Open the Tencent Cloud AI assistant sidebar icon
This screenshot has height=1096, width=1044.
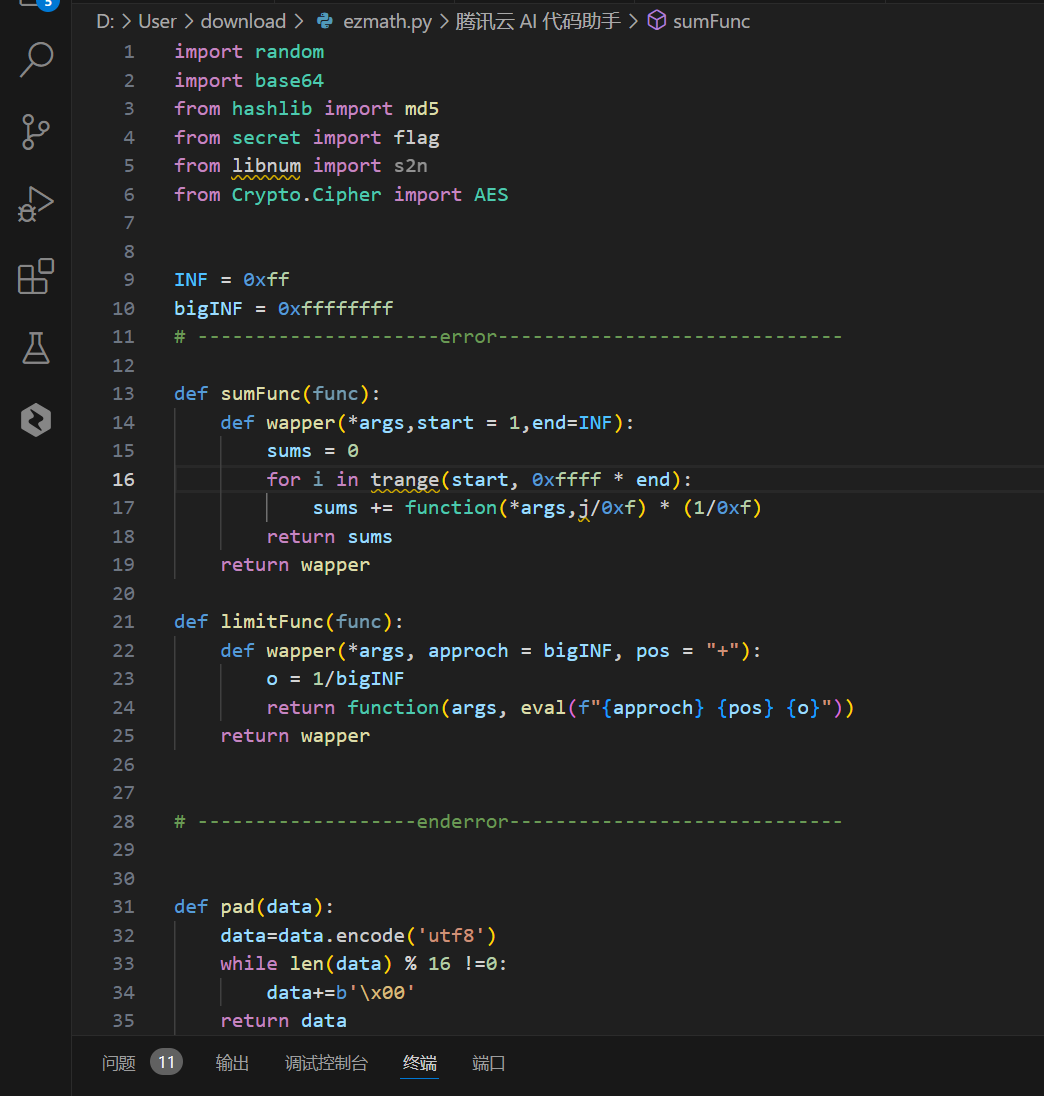[36, 421]
